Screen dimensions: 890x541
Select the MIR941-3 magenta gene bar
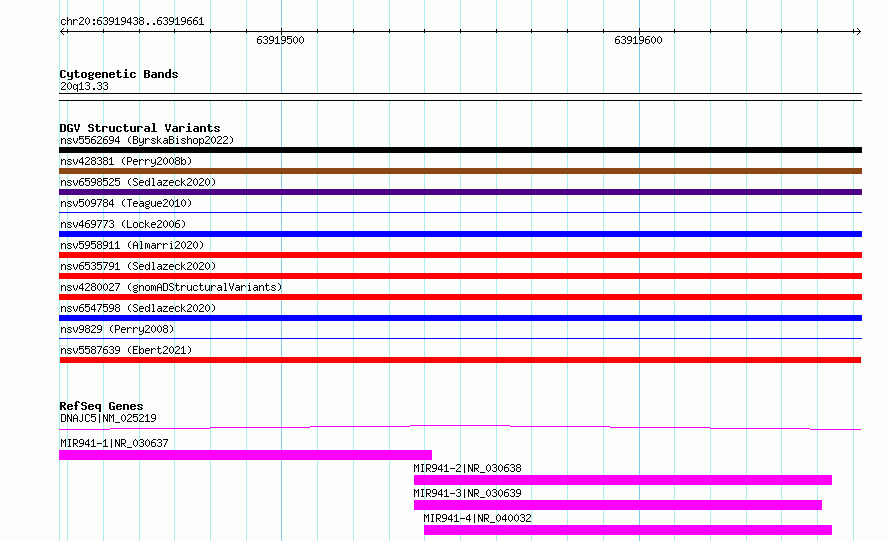click(x=618, y=505)
